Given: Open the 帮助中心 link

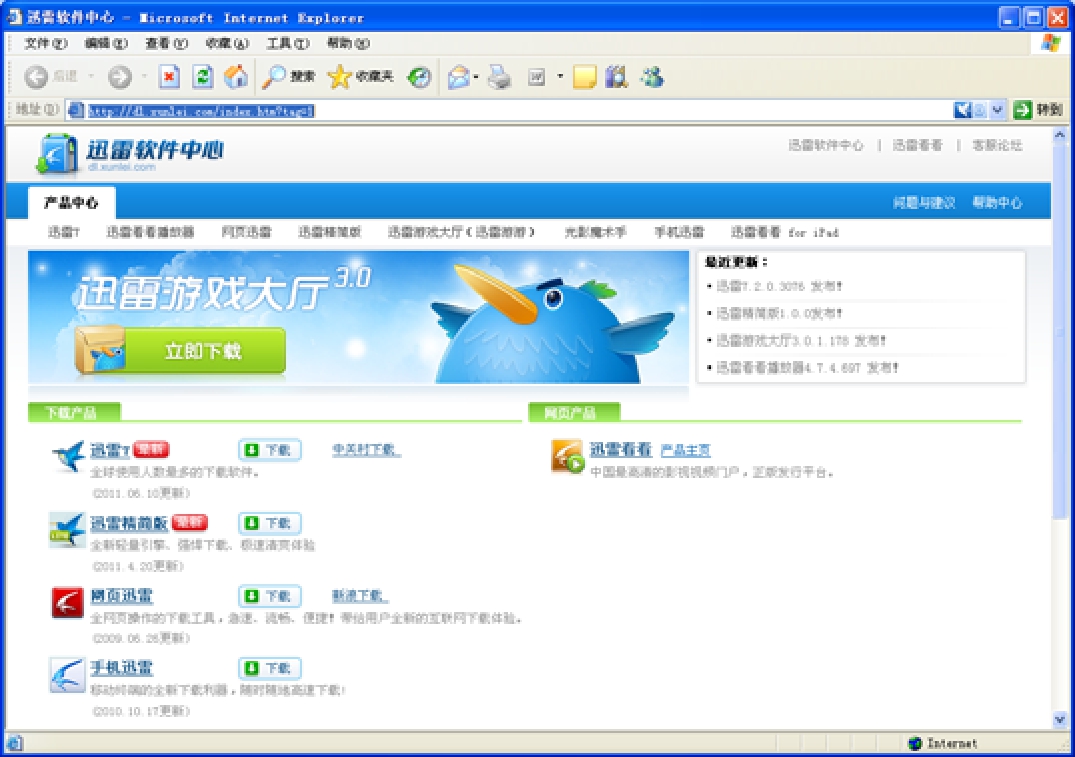Looking at the screenshot, I should point(998,203).
